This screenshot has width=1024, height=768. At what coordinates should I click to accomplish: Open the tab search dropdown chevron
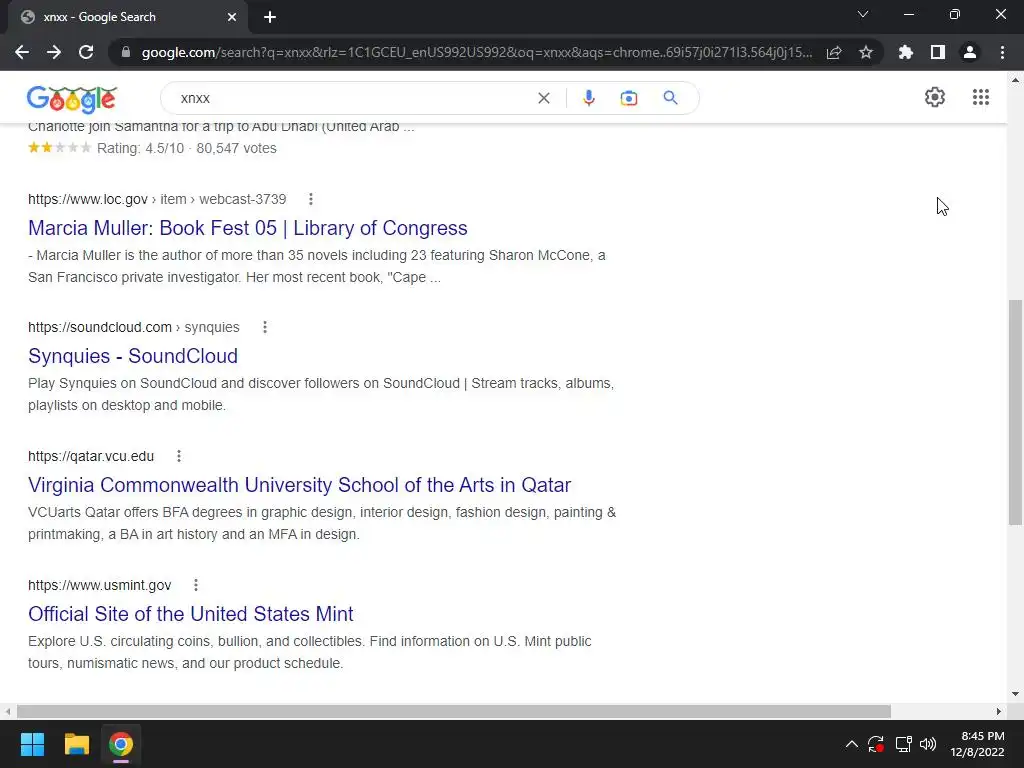coord(863,14)
